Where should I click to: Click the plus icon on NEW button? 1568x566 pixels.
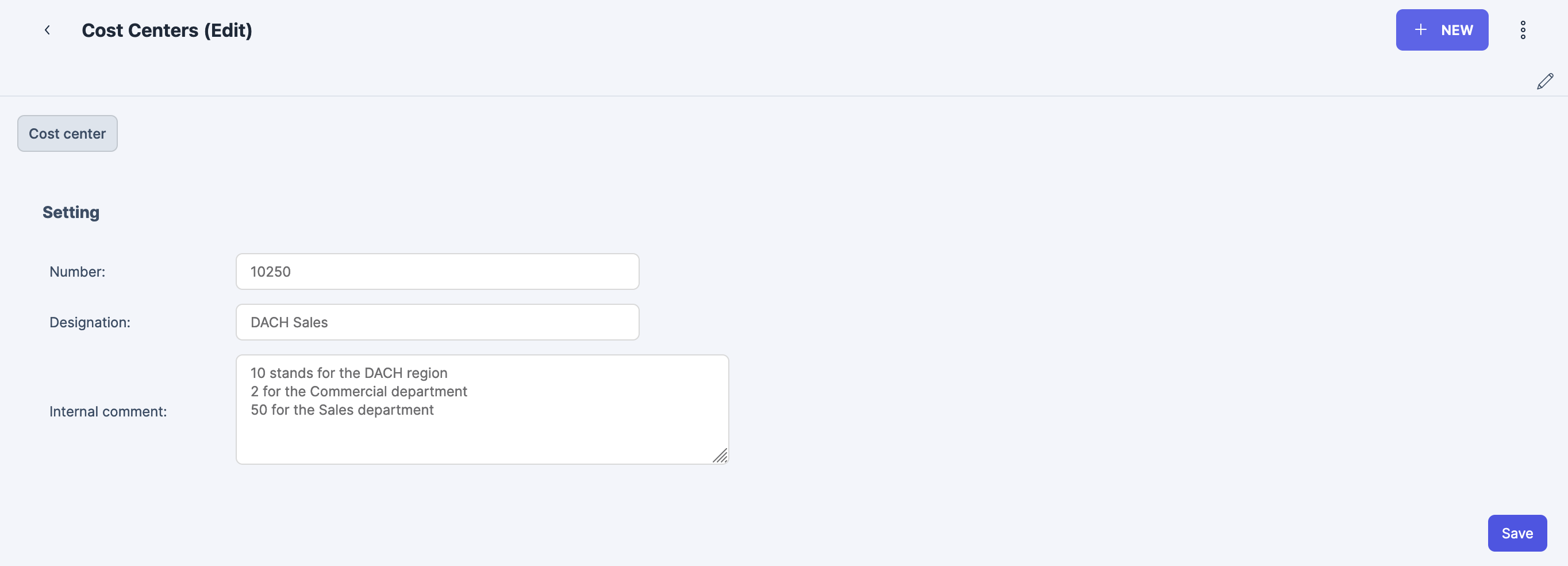[x=1420, y=30]
